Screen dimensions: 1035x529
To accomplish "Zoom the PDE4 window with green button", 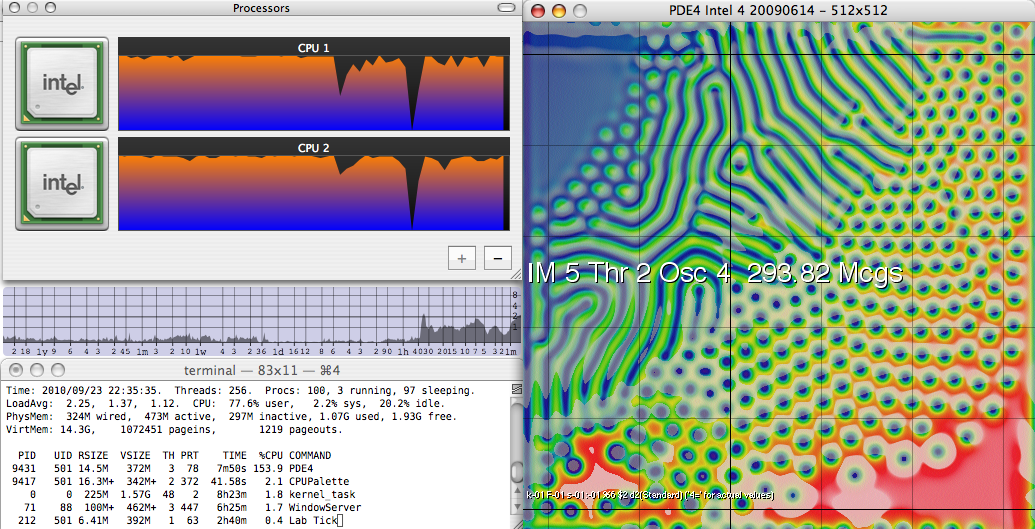I will click(x=580, y=10).
